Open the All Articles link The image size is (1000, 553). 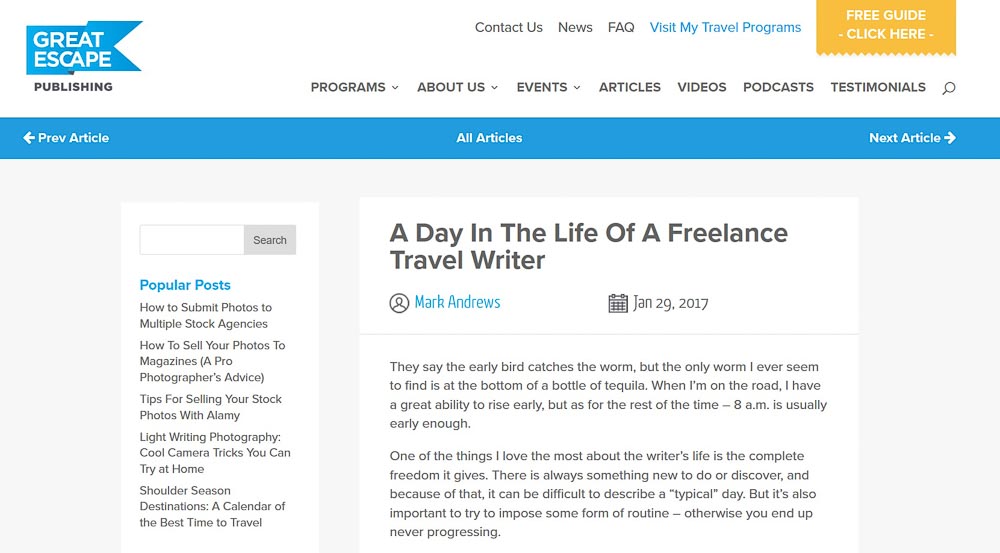pyautogui.click(x=489, y=138)
